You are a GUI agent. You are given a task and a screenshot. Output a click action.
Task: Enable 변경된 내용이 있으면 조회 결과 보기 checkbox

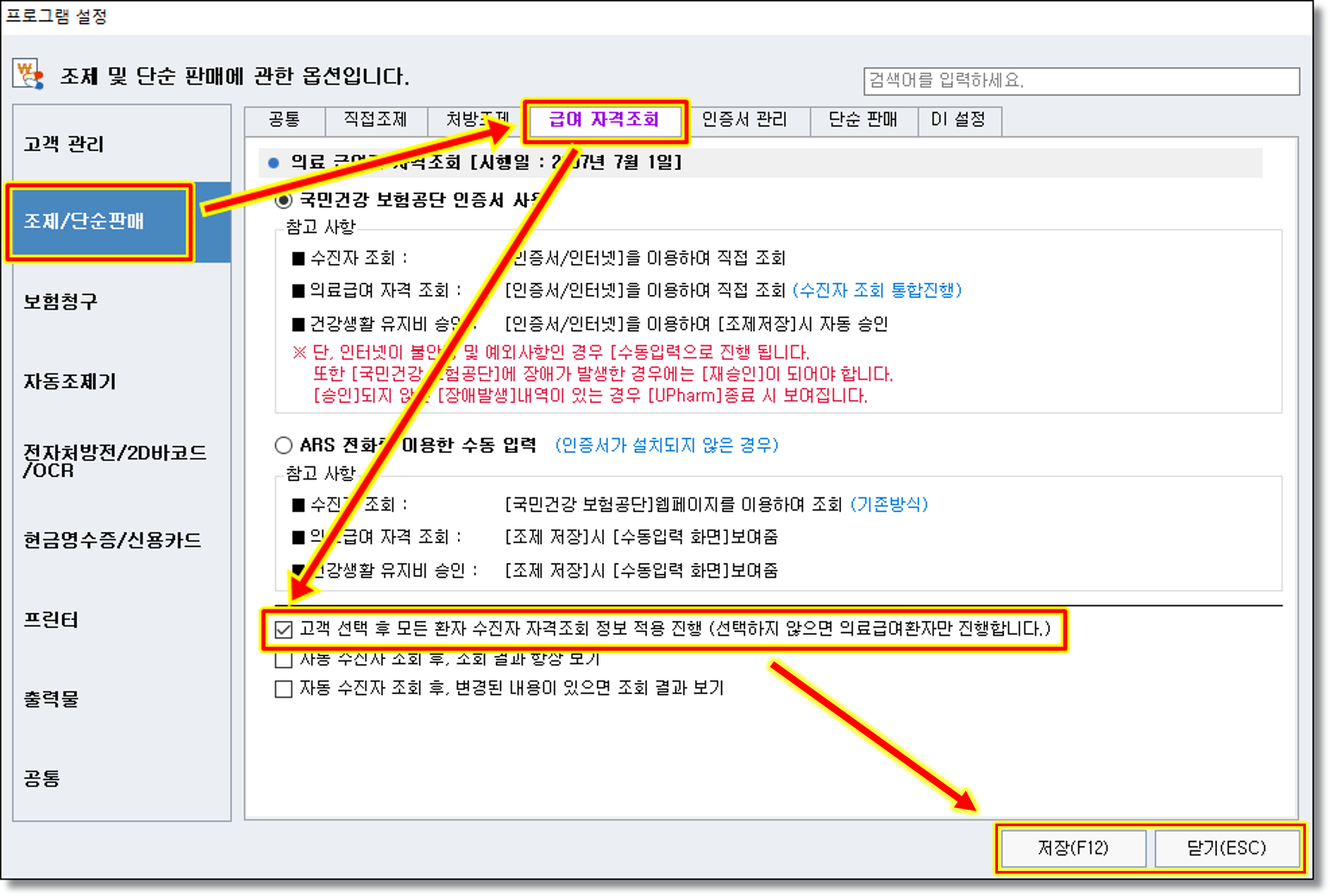(284, 689)
